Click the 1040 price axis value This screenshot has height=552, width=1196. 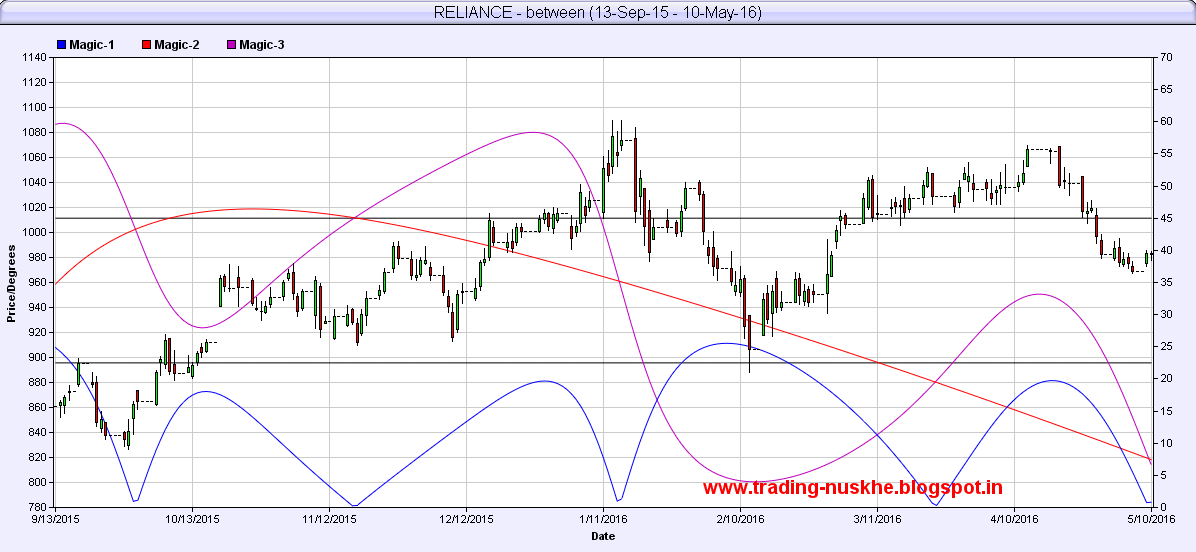tap(36, 182)
